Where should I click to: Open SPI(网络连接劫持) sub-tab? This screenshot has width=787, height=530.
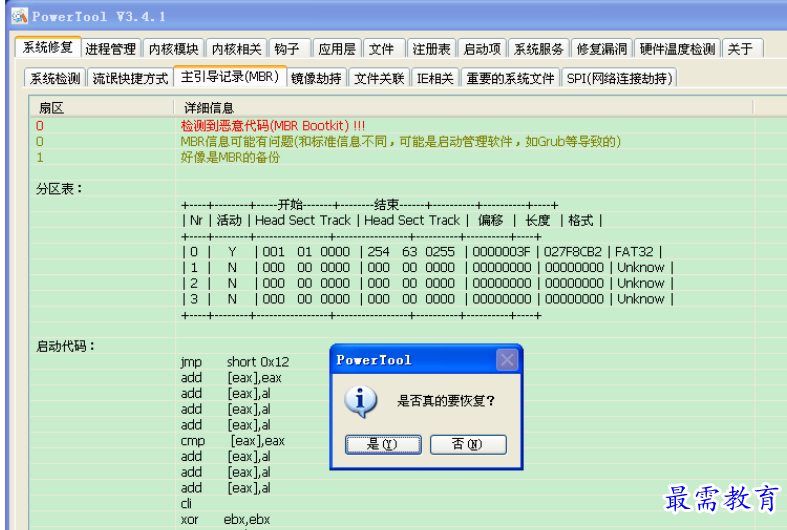coord(619,78)
